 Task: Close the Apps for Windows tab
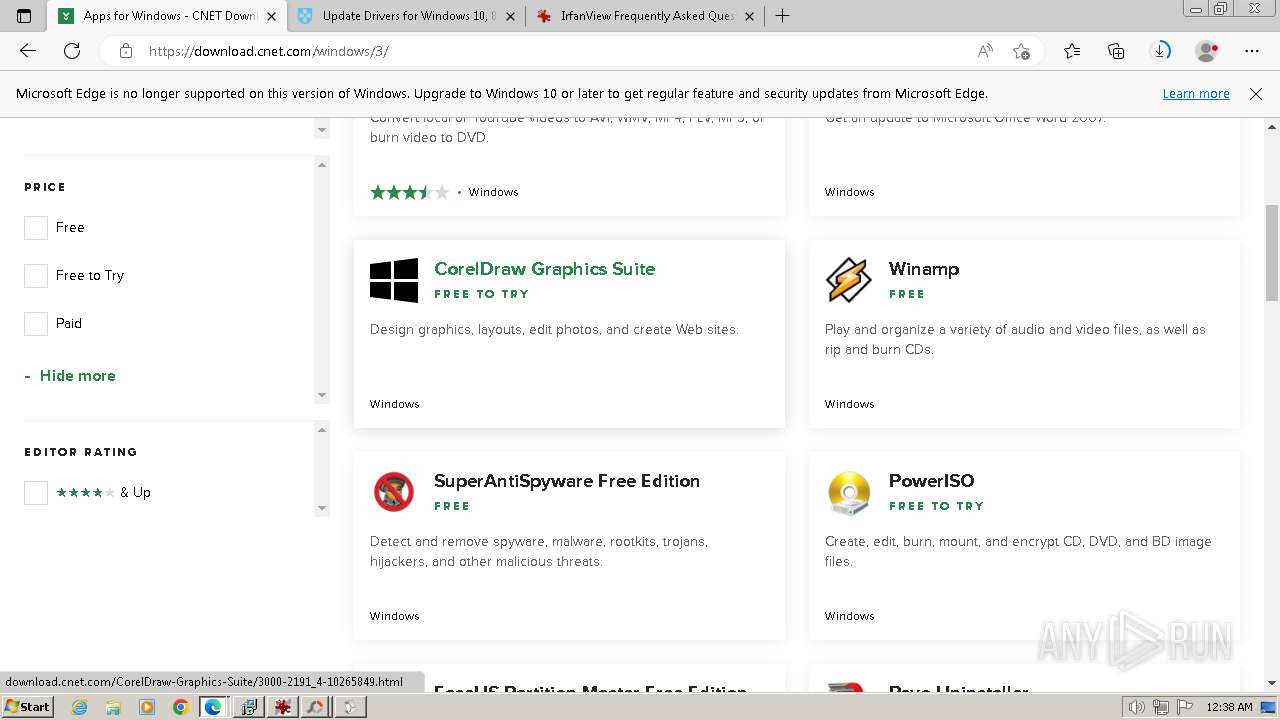tap(271, 16)
